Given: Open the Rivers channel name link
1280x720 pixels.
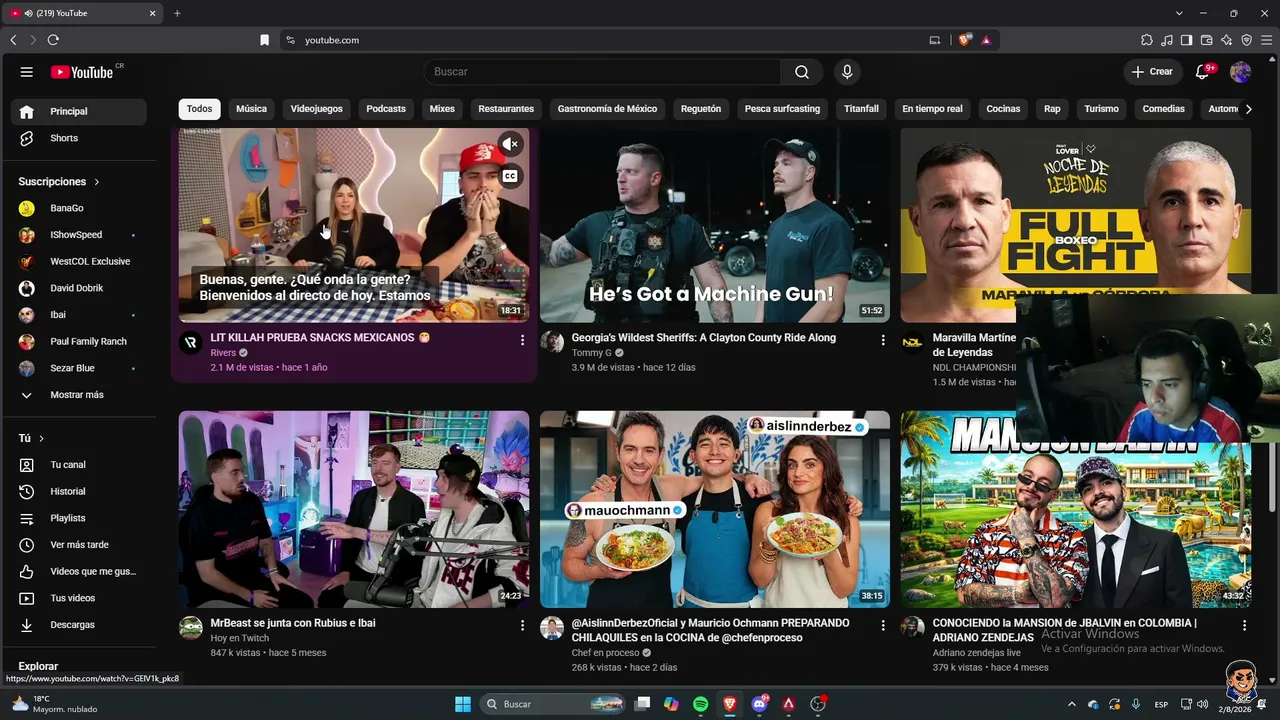Looking at the screenshot, I should 223,353.
